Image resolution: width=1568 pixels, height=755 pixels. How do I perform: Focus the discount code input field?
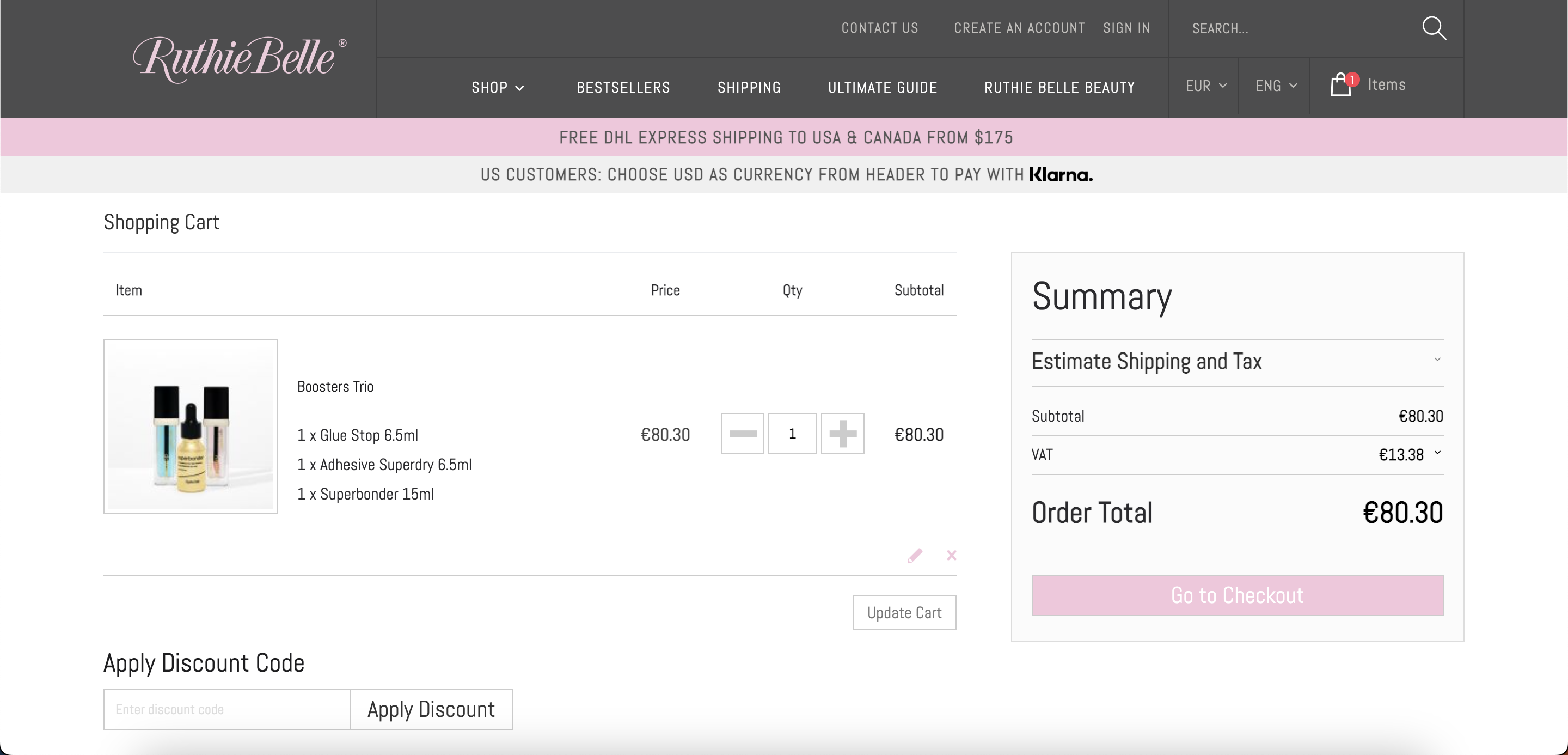(226, 709)
